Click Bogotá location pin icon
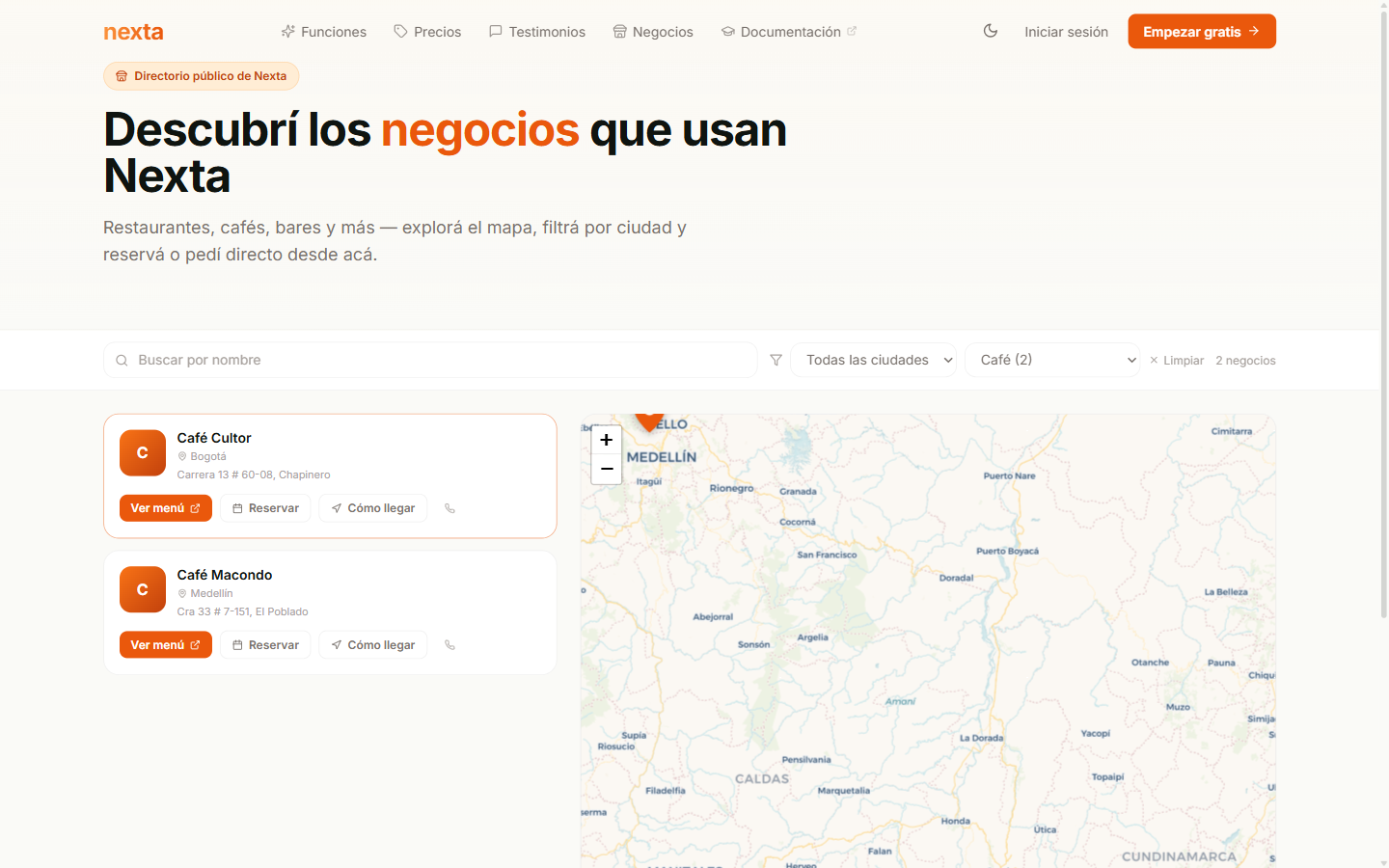1389x868 pixels. tap(182, 456)
